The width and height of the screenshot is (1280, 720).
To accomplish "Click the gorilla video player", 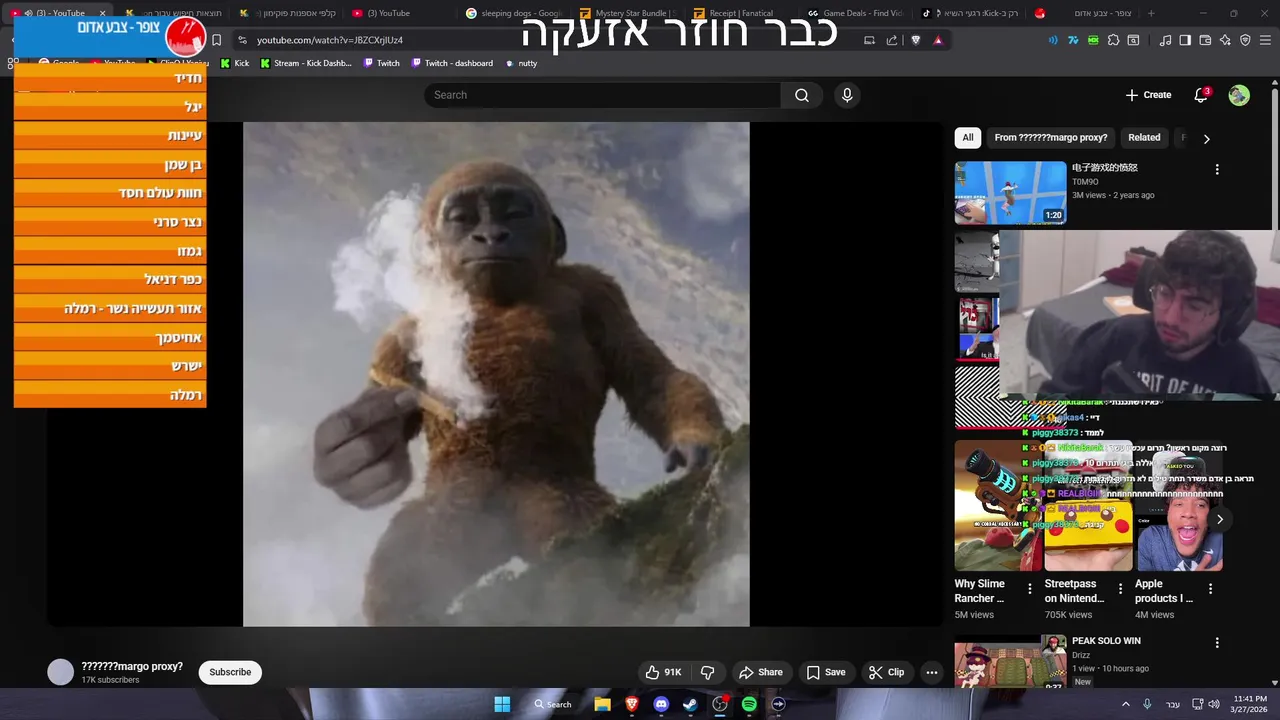I will click(x=496, y=374).
